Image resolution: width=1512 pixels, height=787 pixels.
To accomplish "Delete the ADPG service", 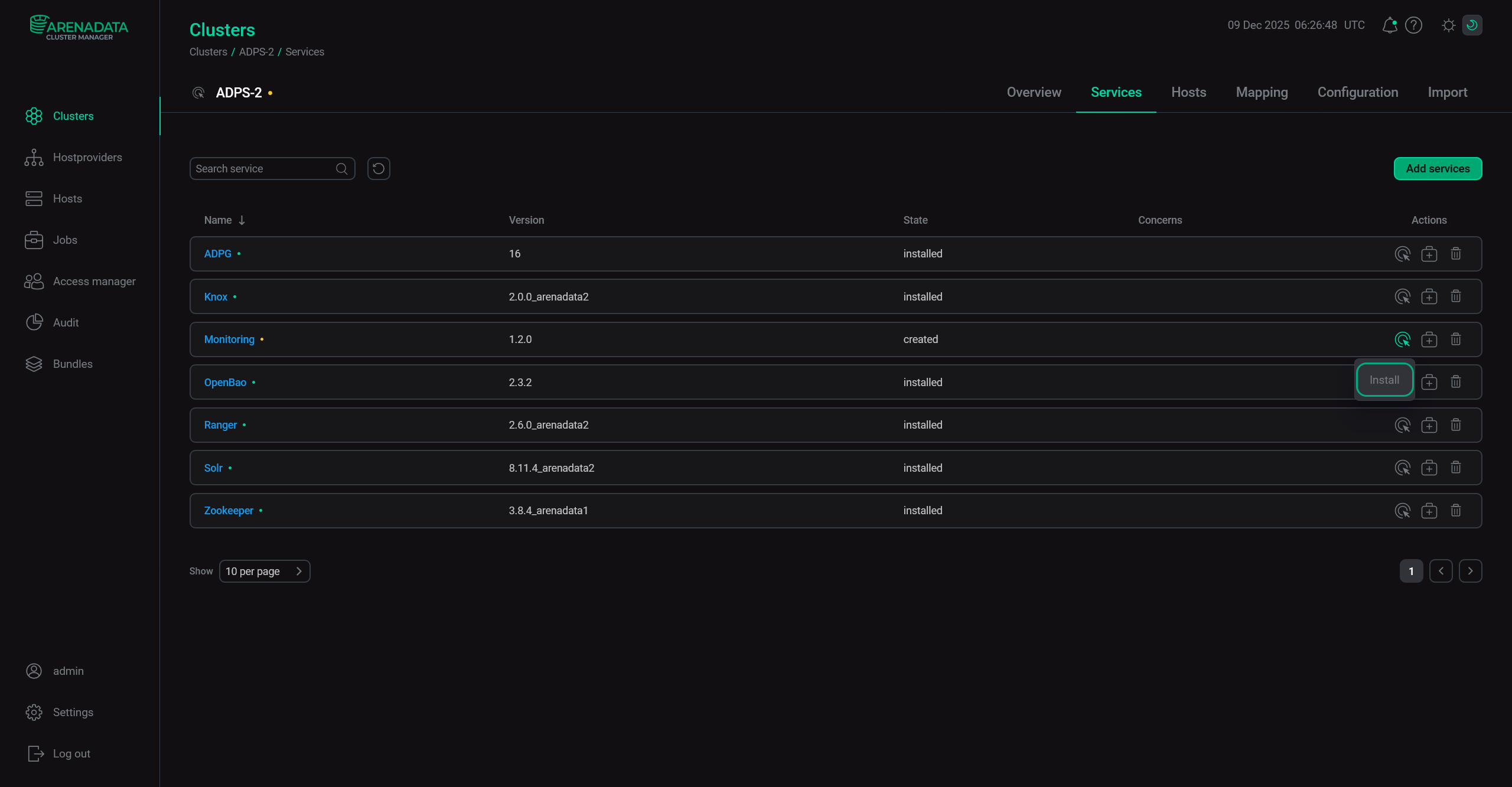I will click(1455, 254).
